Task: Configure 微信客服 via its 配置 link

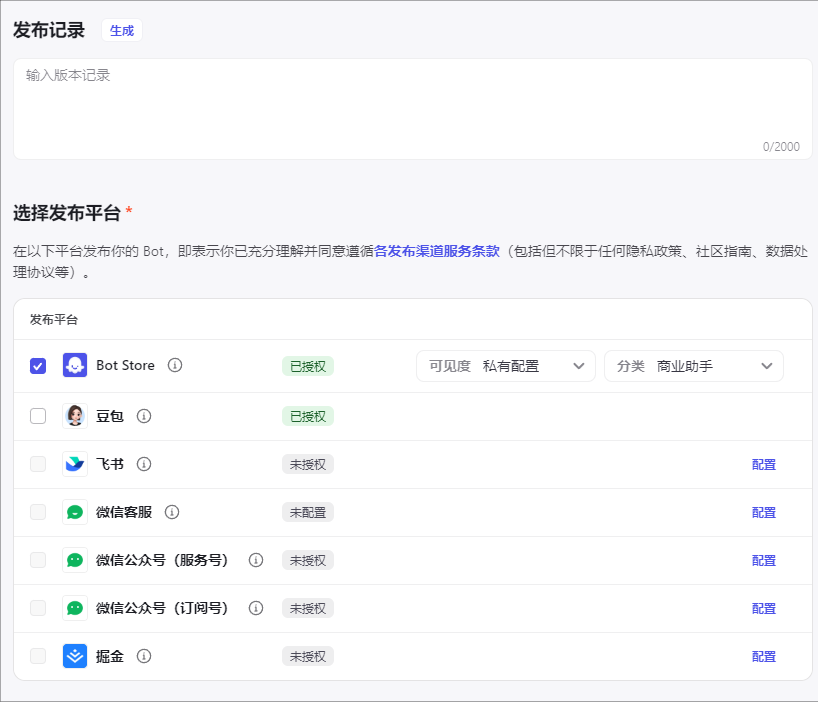Action: [x=764, y=512]
